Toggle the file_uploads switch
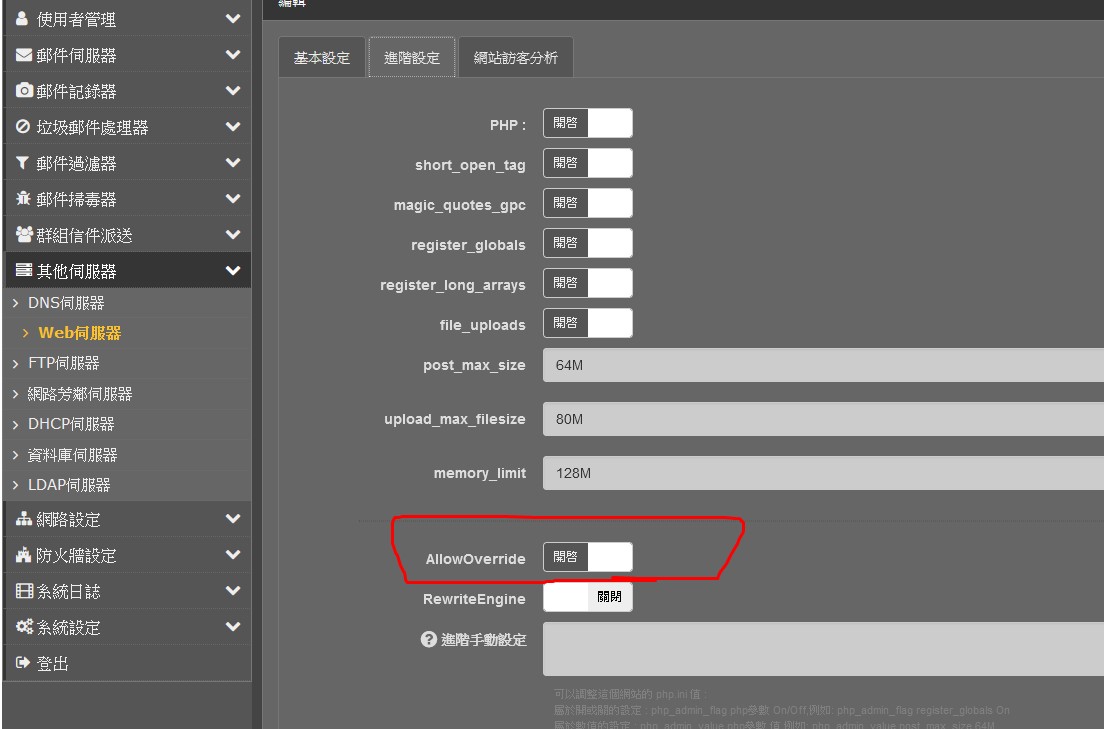Screen dimensions: 1104x729 point(588,324)
